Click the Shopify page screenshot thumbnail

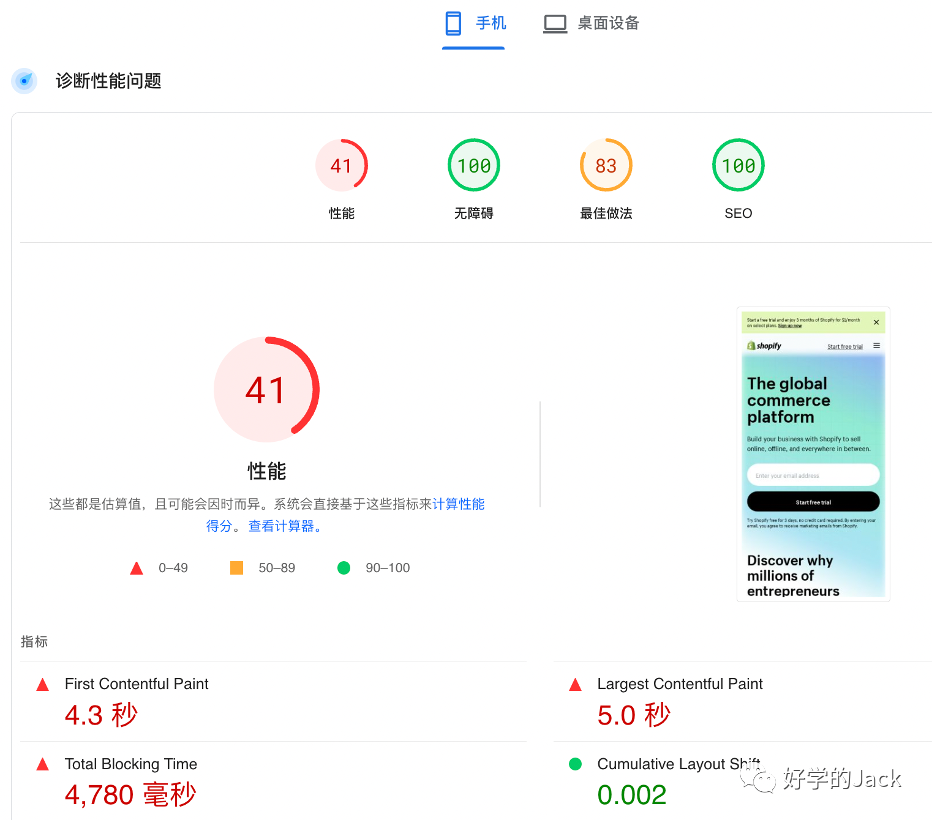tap(813, 453)
